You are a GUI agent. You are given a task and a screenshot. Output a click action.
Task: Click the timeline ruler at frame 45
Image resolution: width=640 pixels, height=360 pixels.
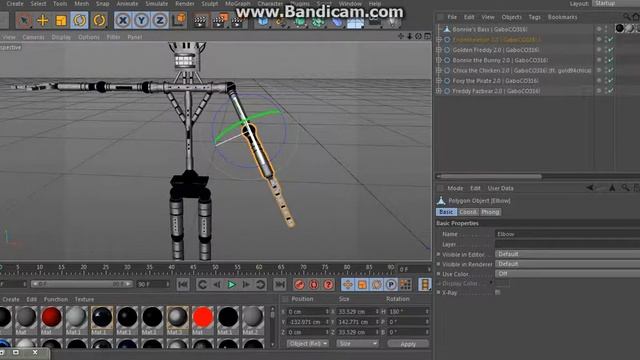click(x=193, y=268)
